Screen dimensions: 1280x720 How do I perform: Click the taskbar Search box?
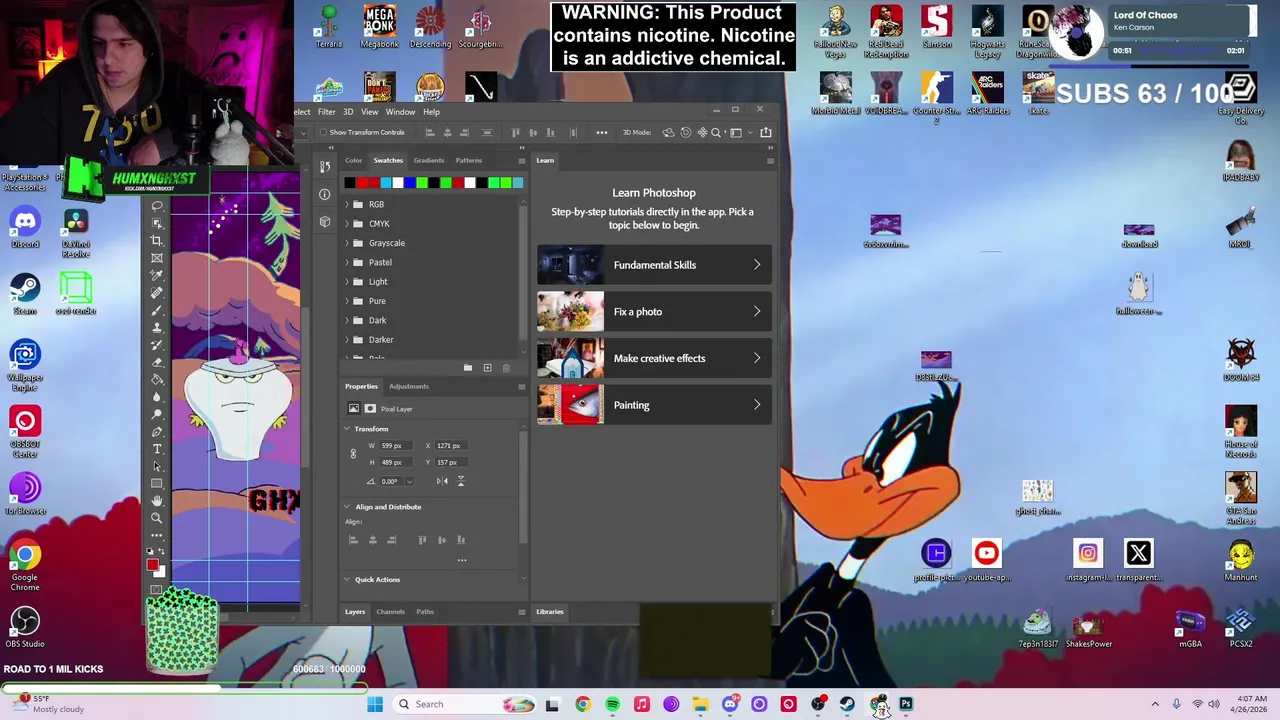[x=465, y=704]
